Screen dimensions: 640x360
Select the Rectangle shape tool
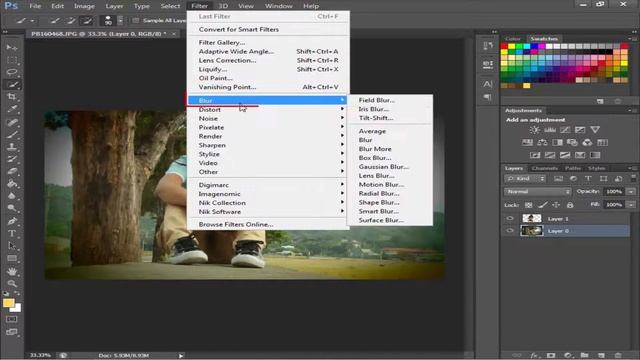tap(12, 258)
